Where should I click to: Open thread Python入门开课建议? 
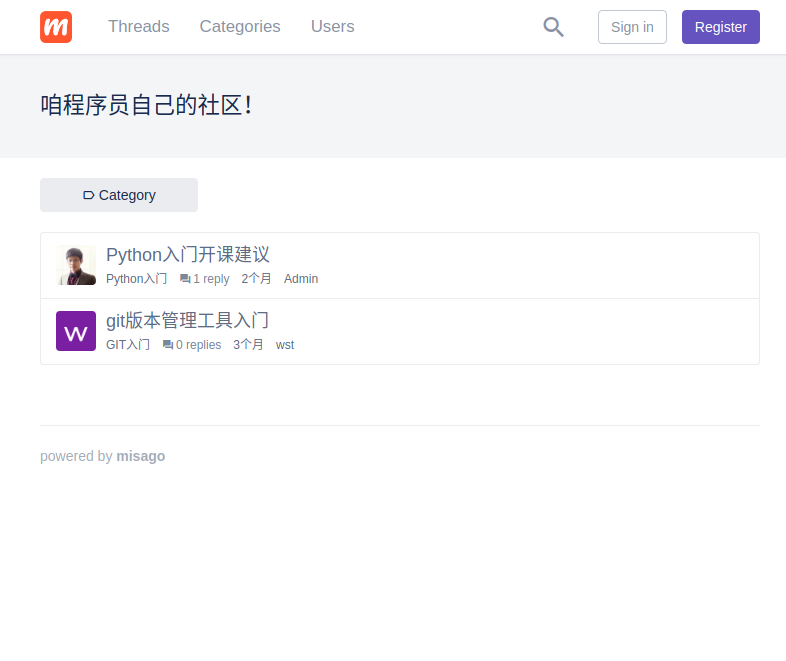click(x=187, y=255)
